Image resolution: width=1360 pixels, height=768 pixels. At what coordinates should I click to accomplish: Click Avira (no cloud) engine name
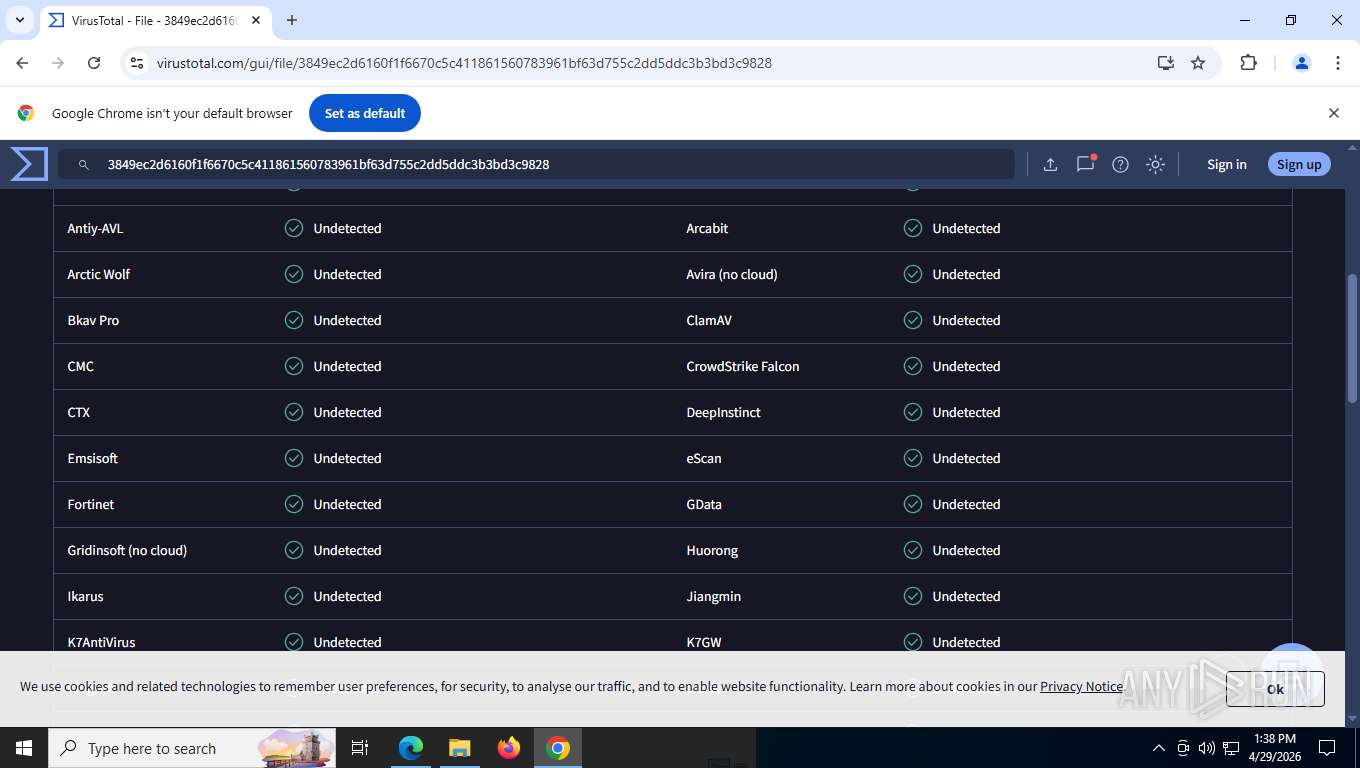point(732,274)
